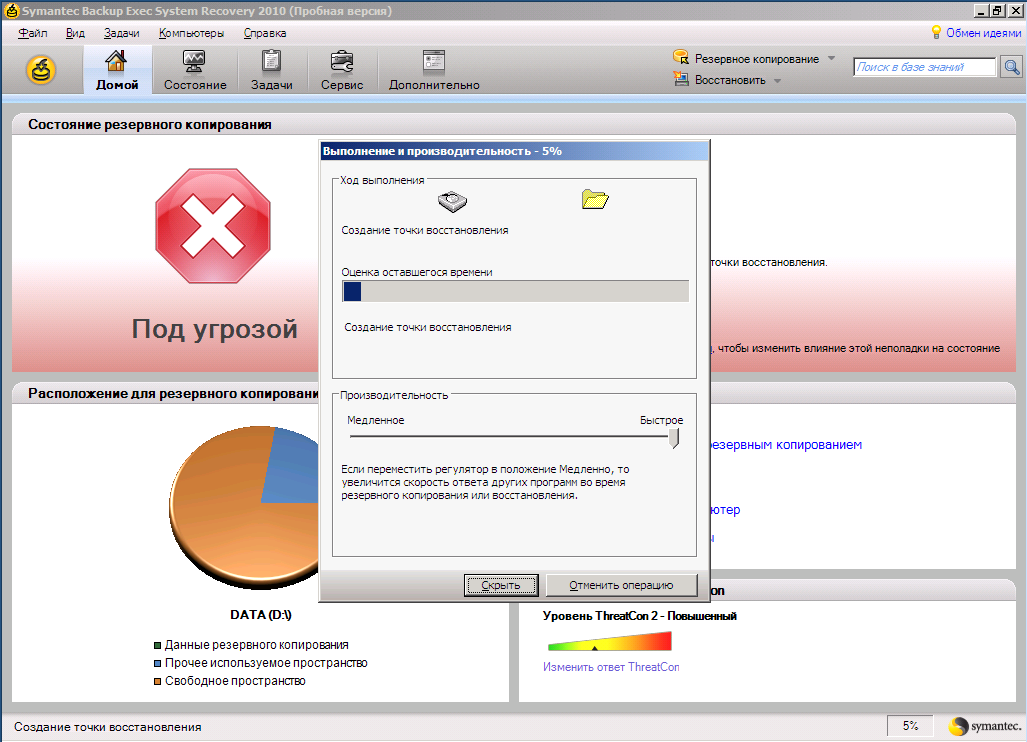The width and height of the screenshot is (1027, 742).
Task: Click the Под угрозой status text
Action: tap(214, 329)
